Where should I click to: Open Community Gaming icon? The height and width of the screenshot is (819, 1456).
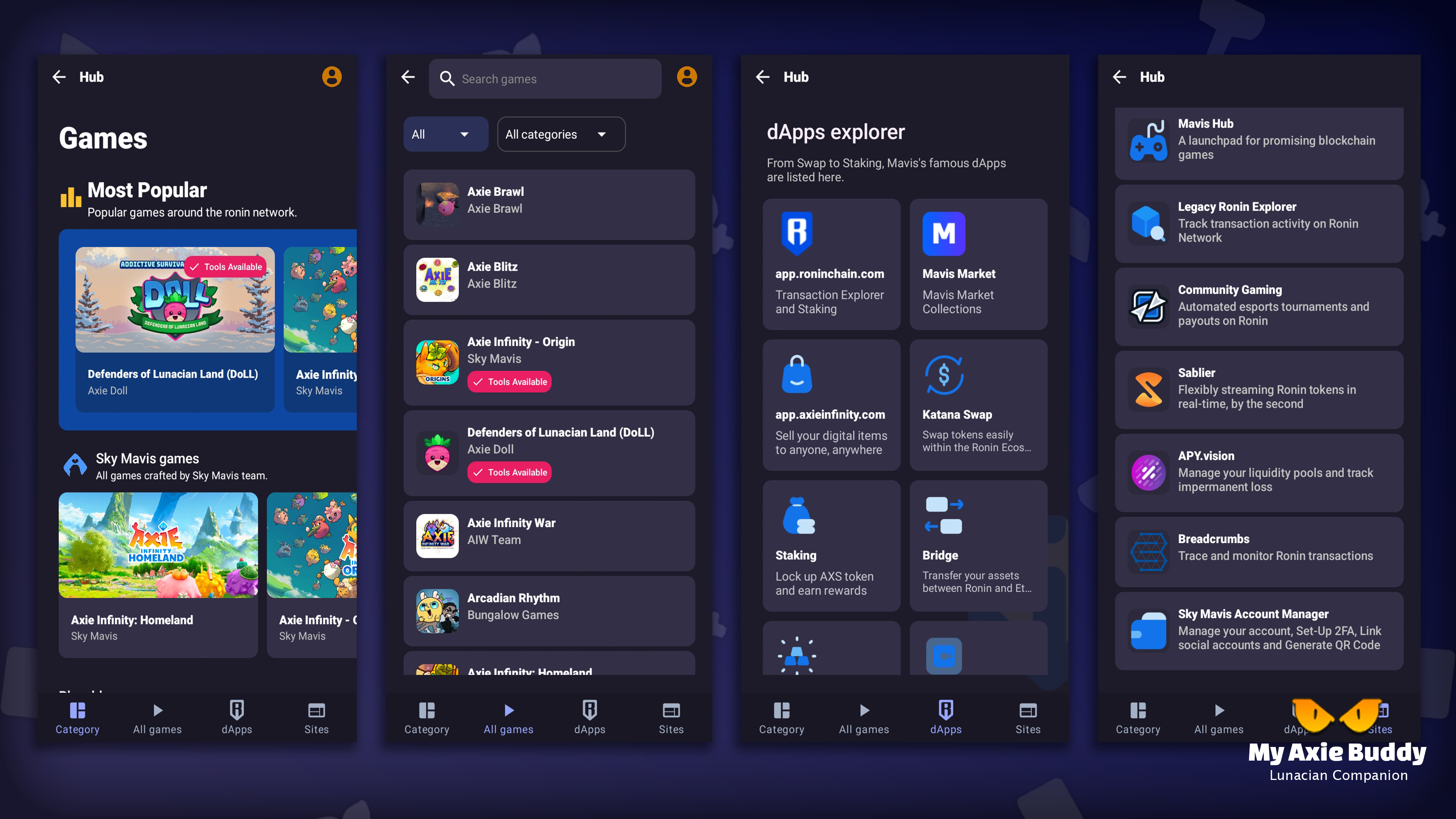(1148, 306)
